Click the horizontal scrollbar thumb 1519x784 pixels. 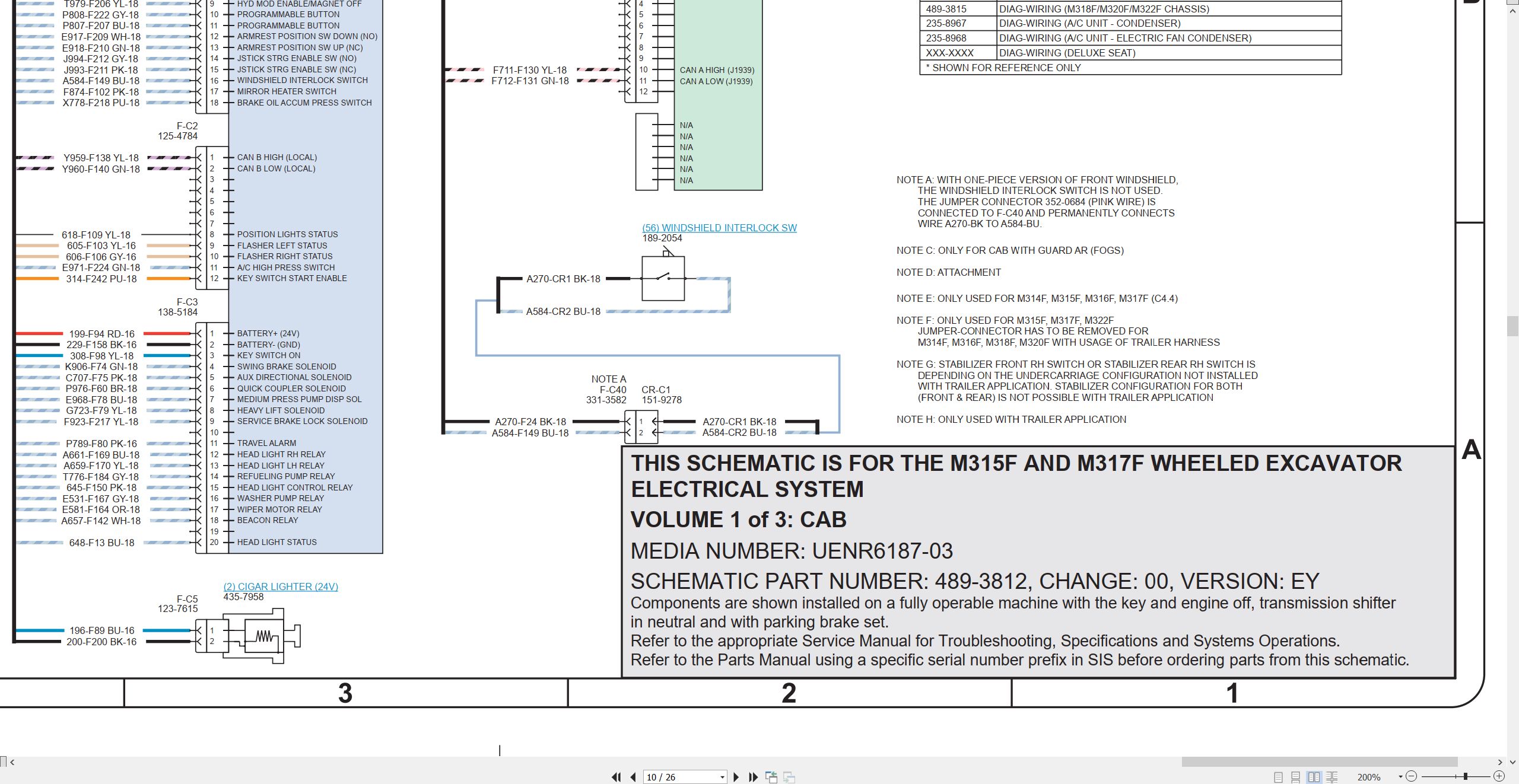point(1320,762)
